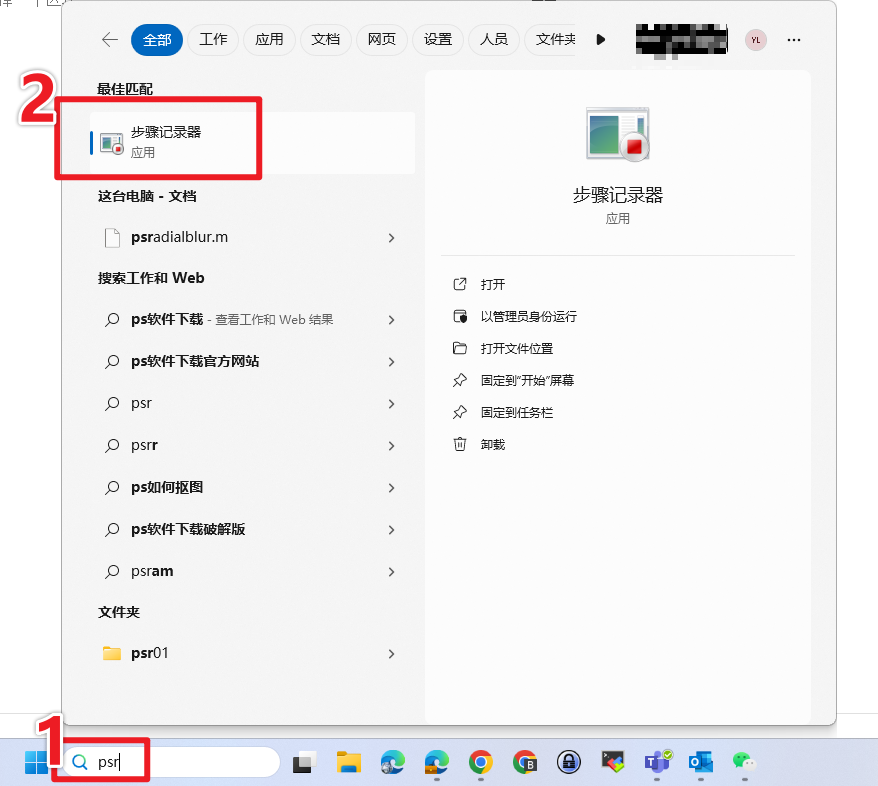878x786 pixels.
Task: Click 固定到任务栏 option
Action: (516, 413)
